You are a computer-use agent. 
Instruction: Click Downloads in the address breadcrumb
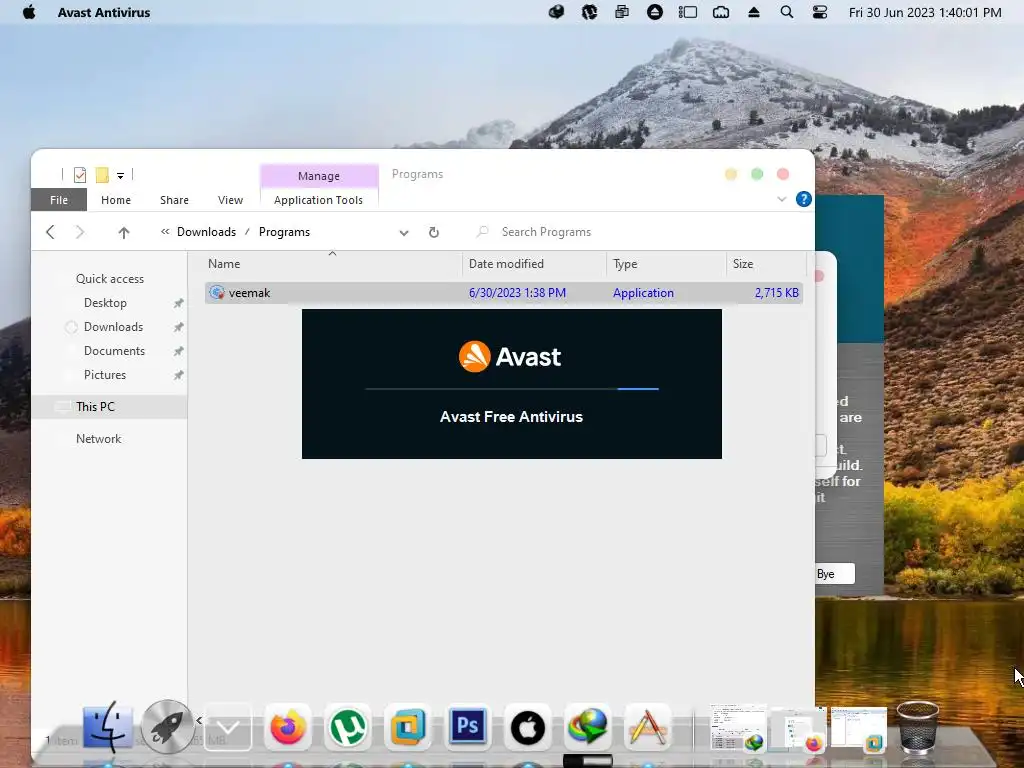click(x=206, y=232)
